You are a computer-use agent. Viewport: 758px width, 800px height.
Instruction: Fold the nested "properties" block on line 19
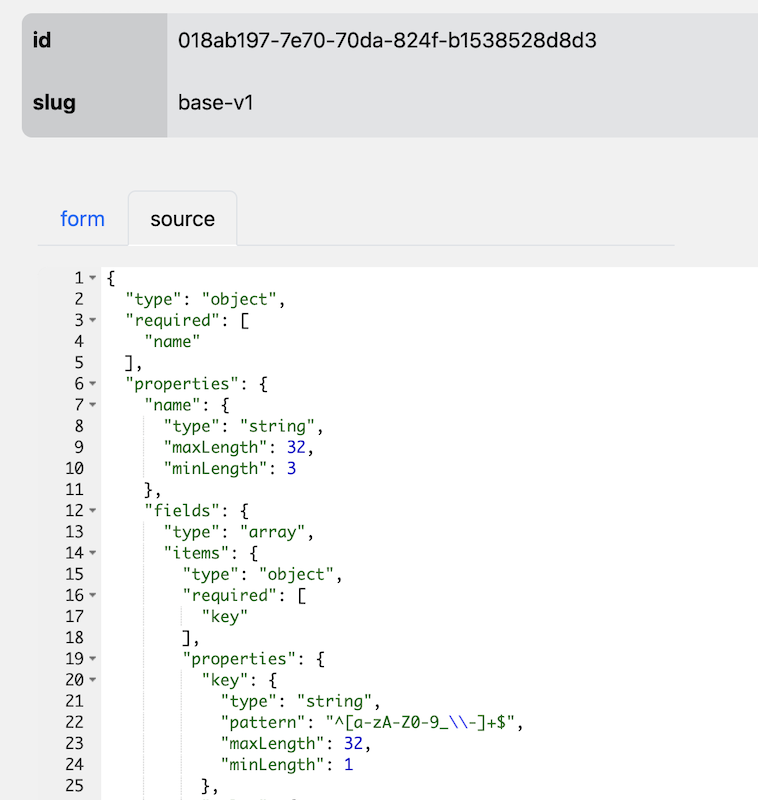point(93,659)
